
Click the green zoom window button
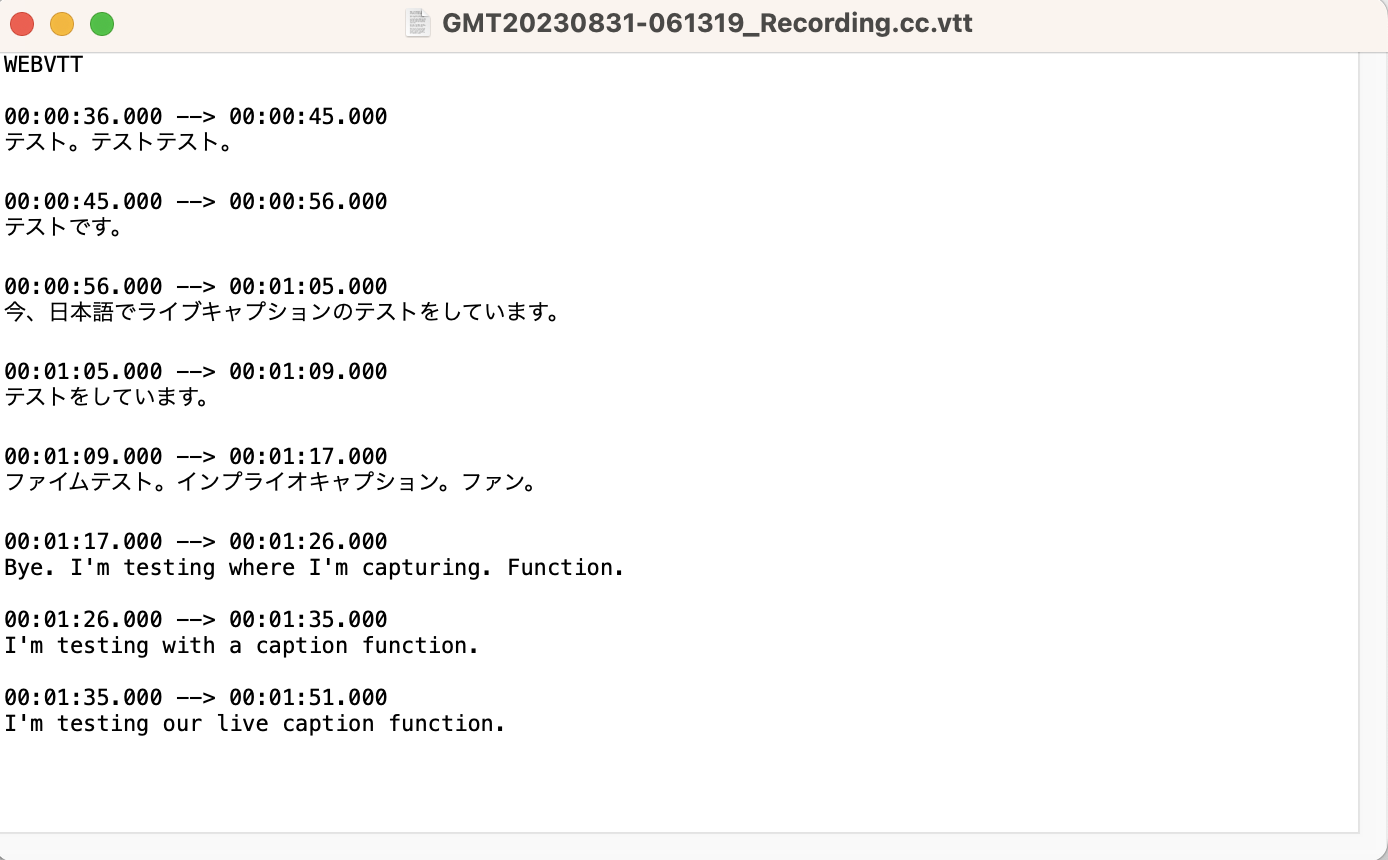(102, 24)
